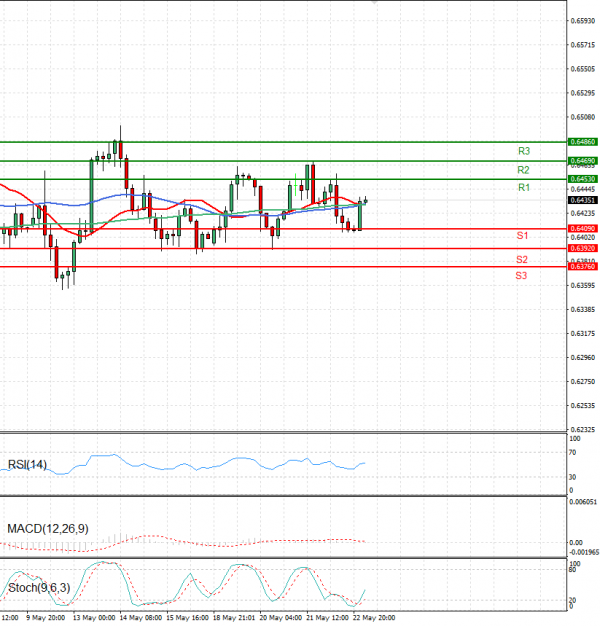Select the S3 support label

click(x=522, y=275)
